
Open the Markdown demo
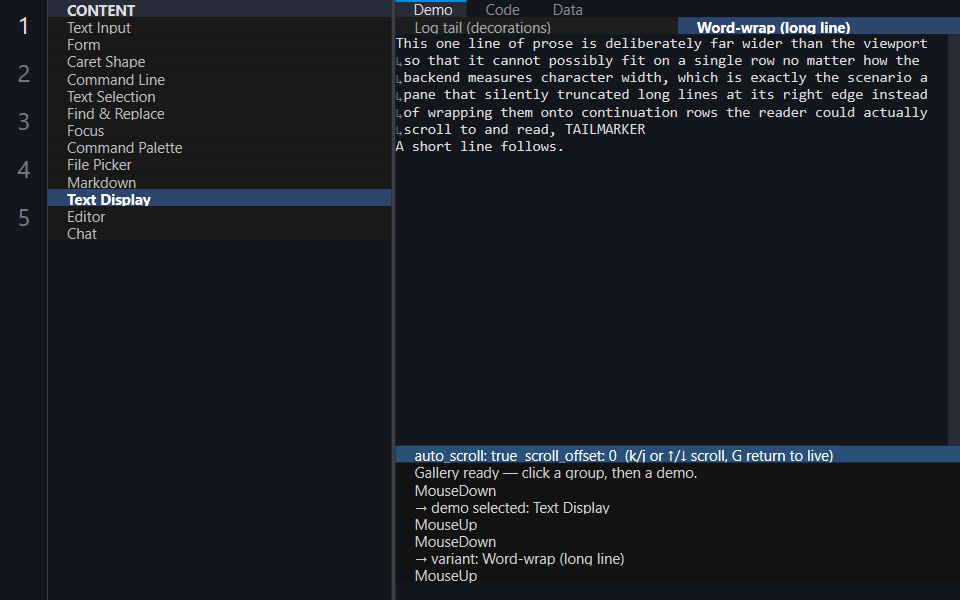coord(219,182)
